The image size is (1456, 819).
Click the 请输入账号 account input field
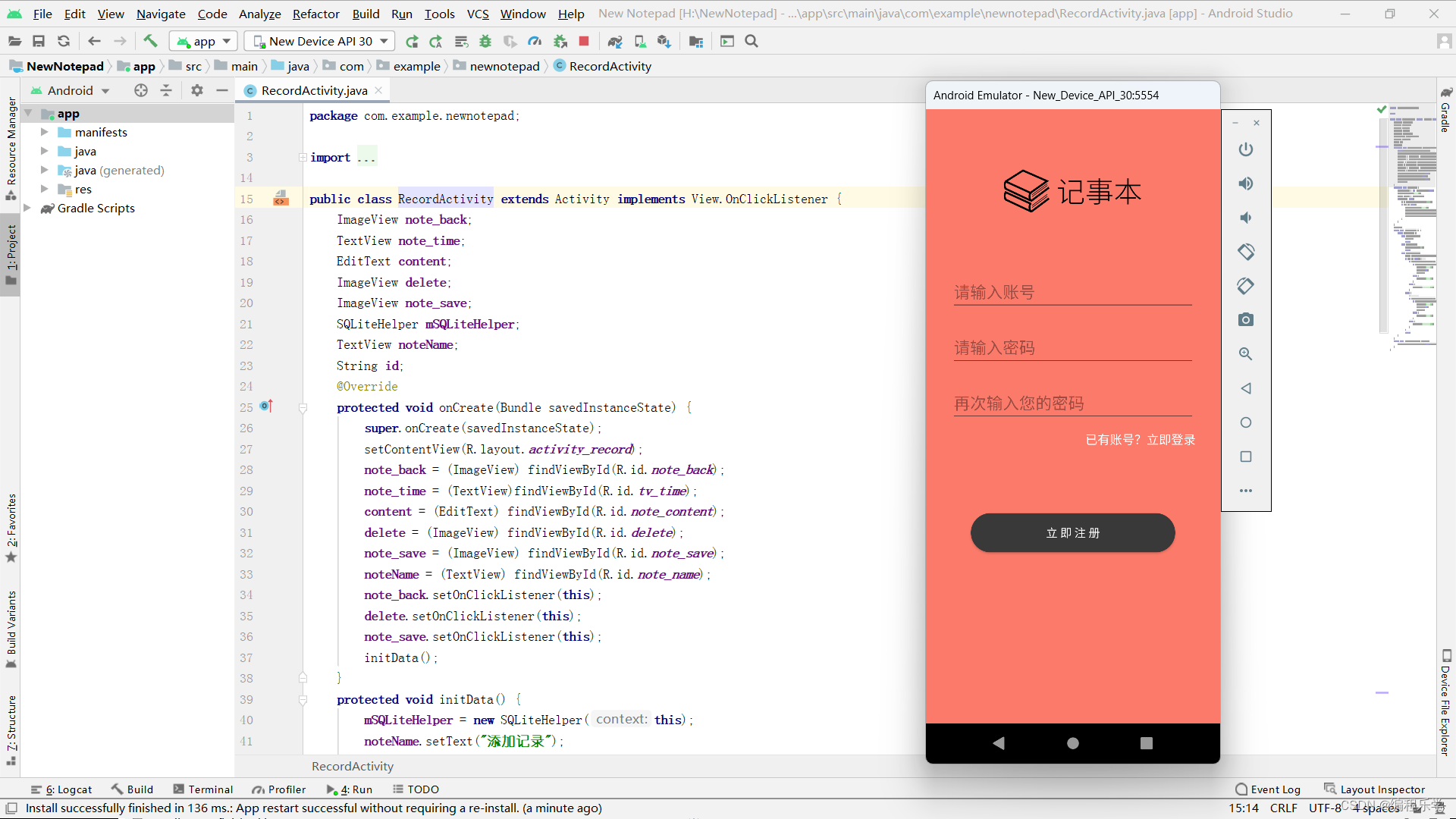1072,293
